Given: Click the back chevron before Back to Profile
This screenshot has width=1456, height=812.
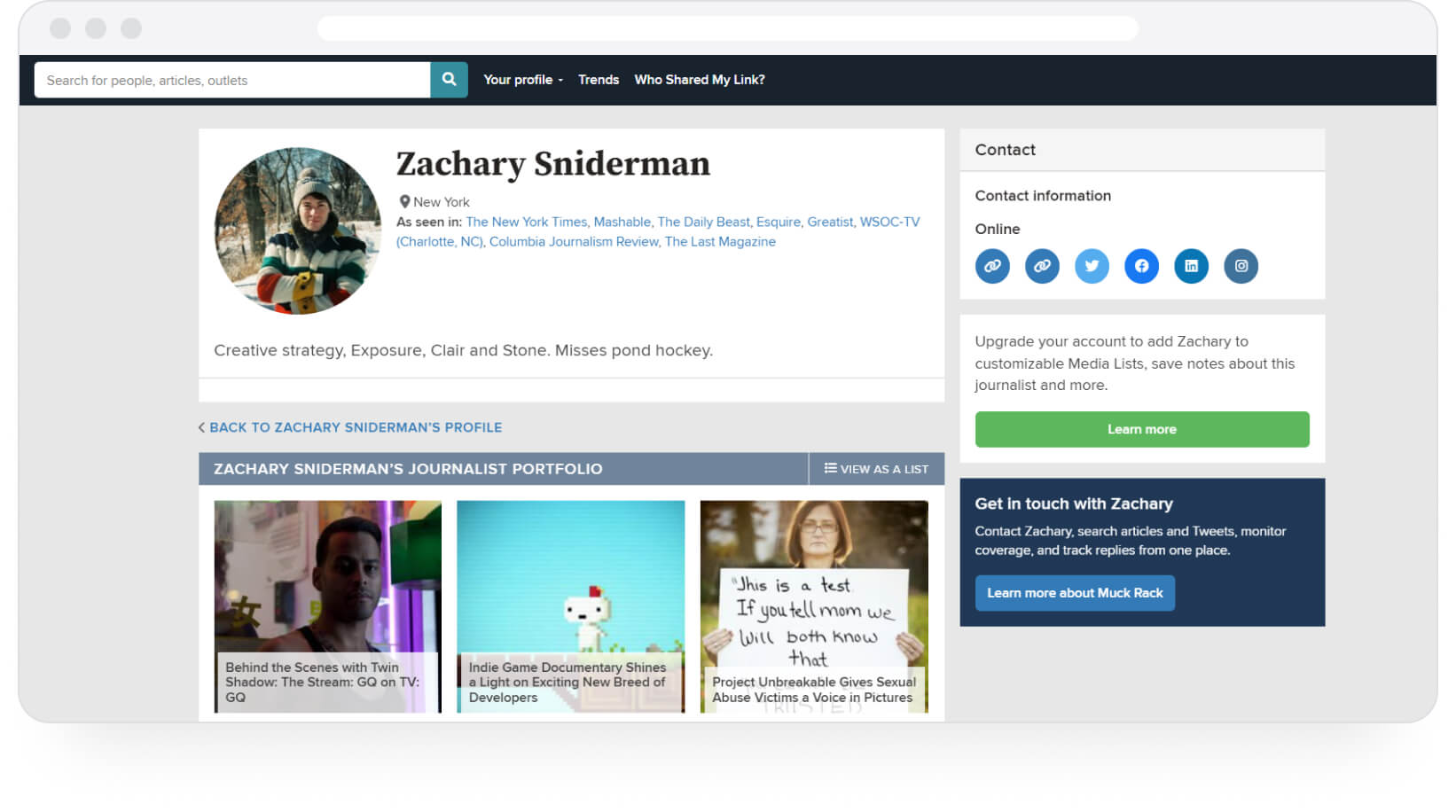Looking at the screenshot, I should click(x=201, y=427).
